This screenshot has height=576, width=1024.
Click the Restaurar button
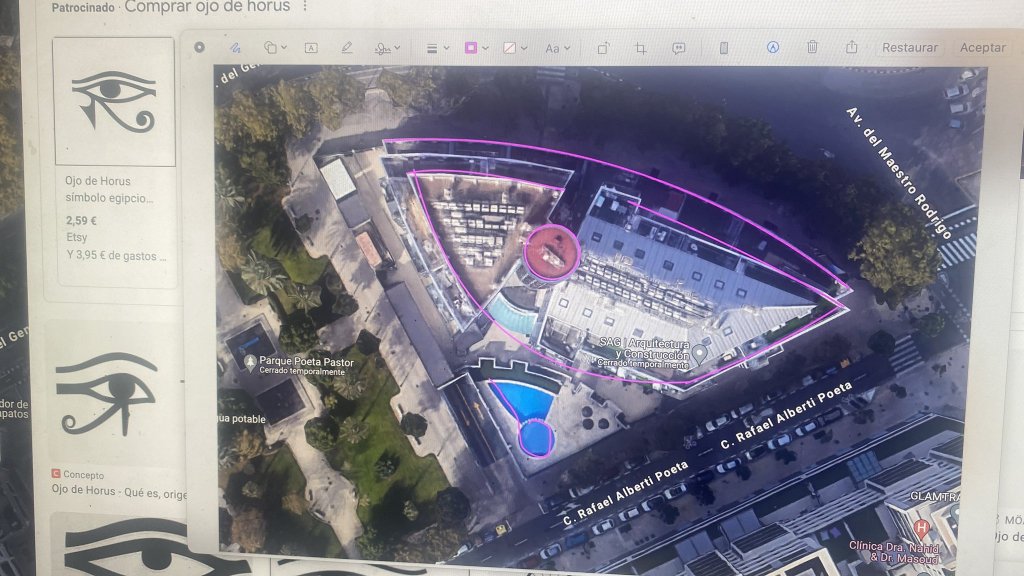coord(909,47)
